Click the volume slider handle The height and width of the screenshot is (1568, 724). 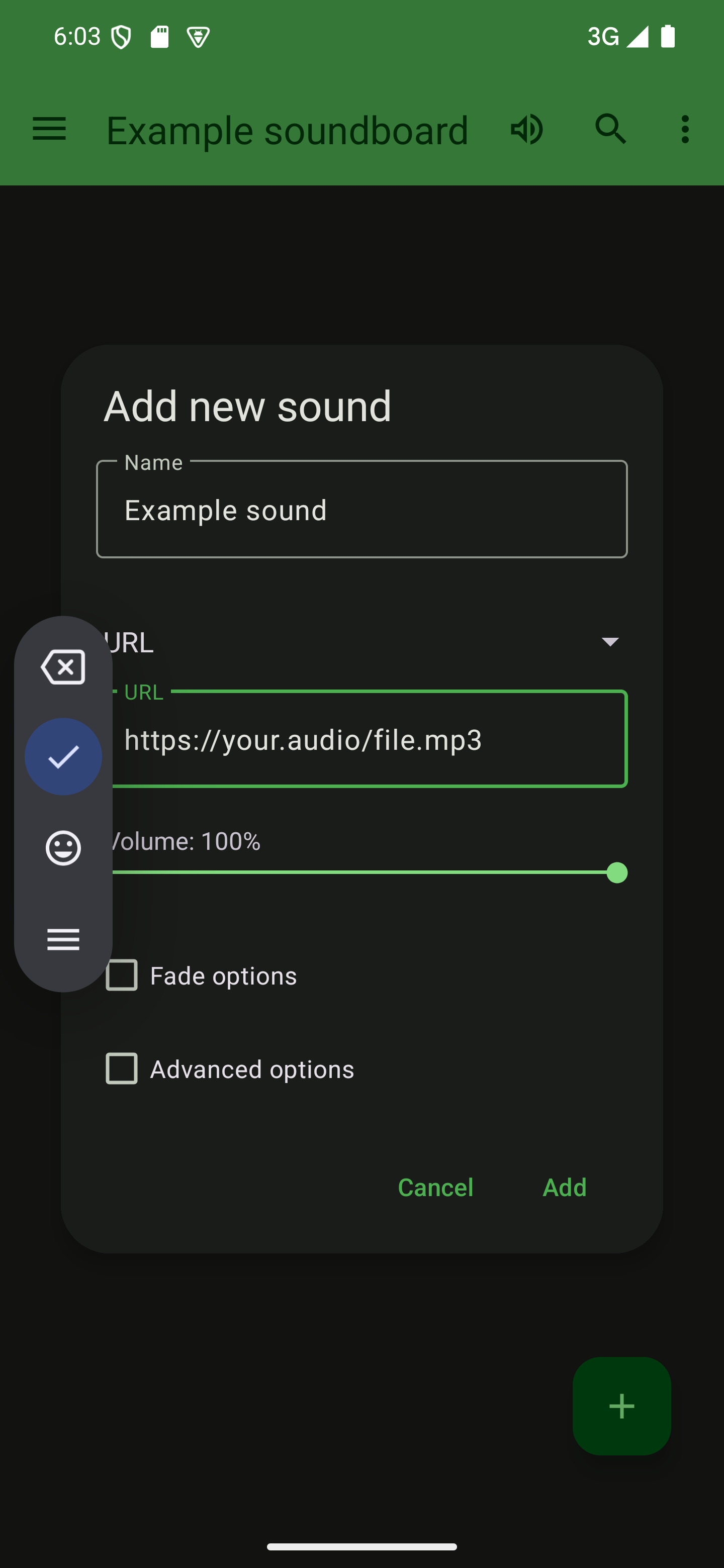(x=617, y=873)
